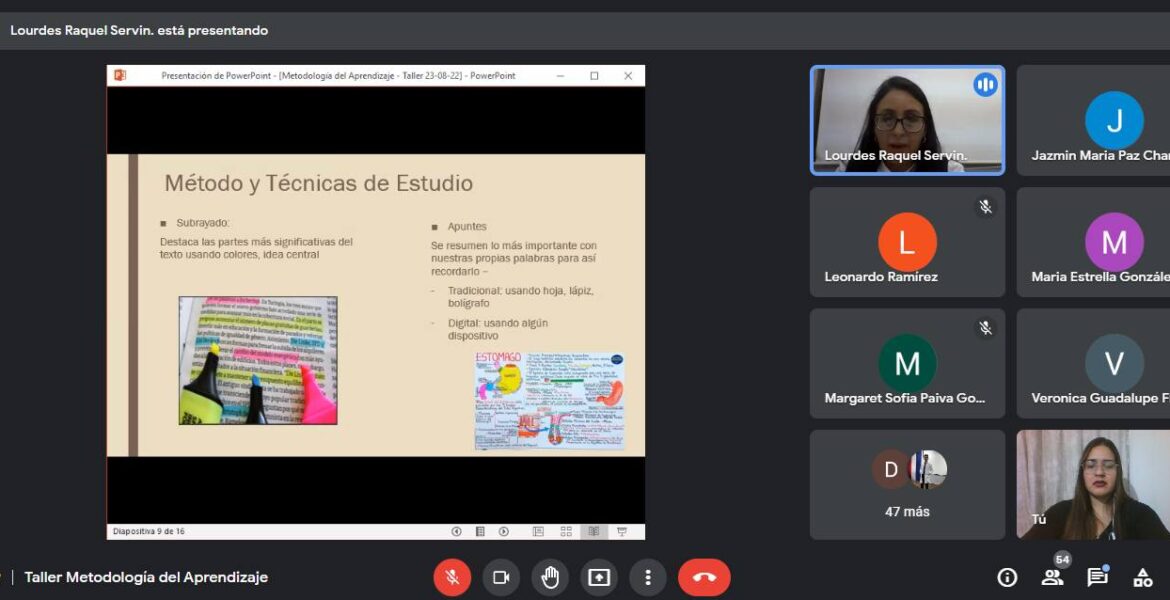
Task: Switch to PowerPoint Normal view
Action: click(538, 532)
